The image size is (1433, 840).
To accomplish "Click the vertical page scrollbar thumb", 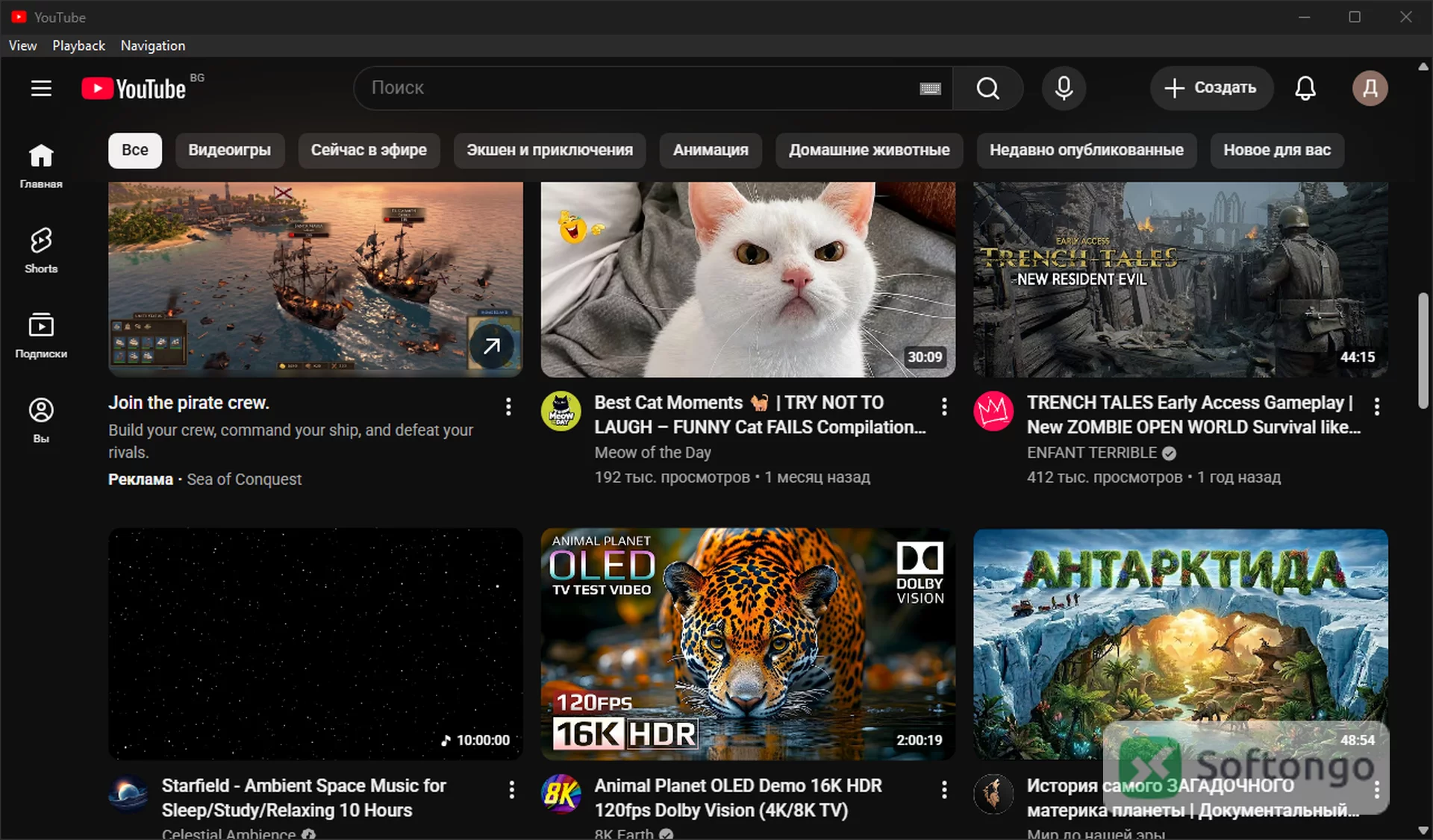I will (x=1423, y=351).
